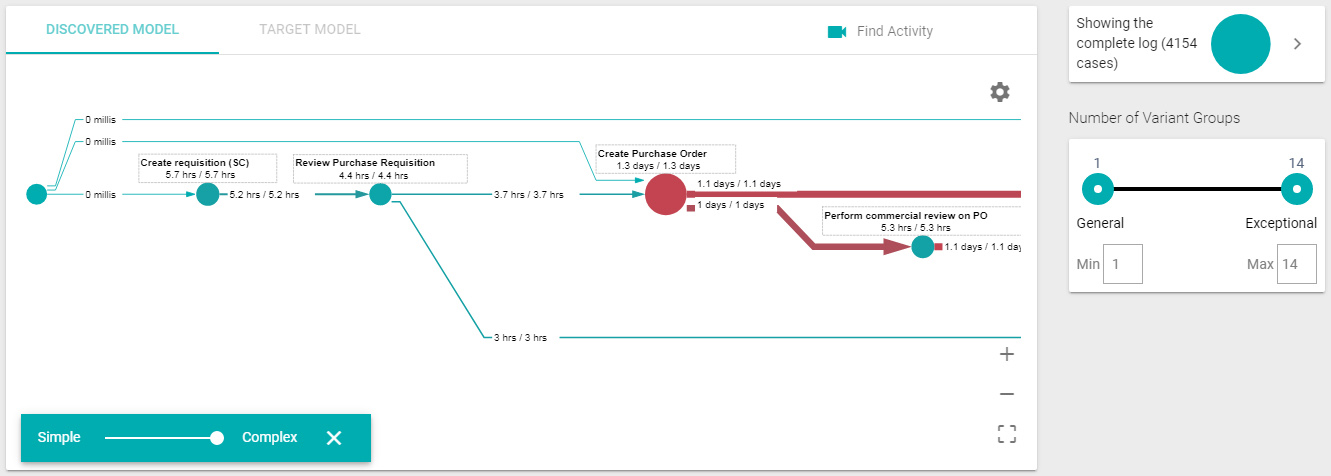
Task: Select the General variant group handle
Action: (x=1098, y=188)
